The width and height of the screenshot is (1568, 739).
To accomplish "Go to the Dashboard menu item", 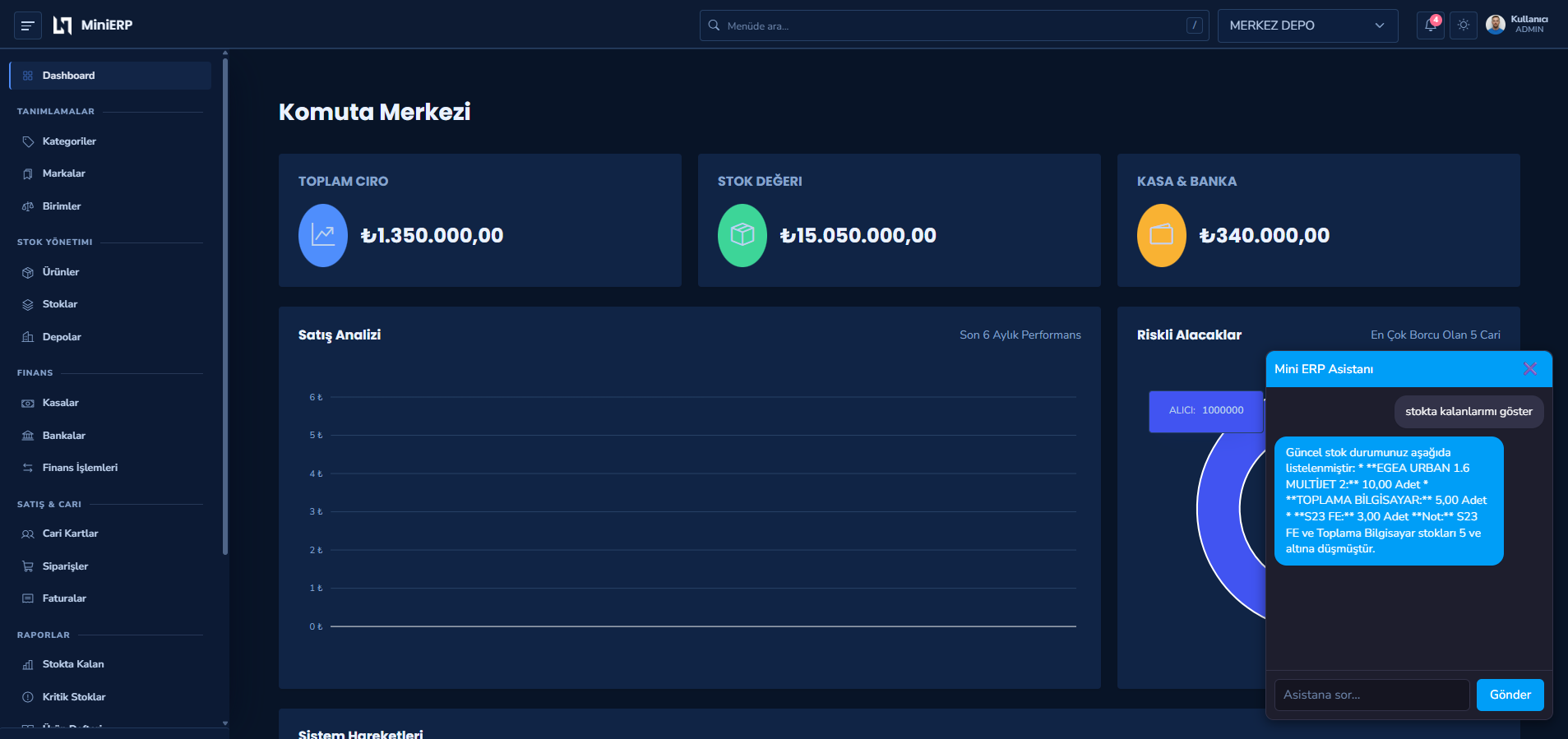I will tap(110, 76).
